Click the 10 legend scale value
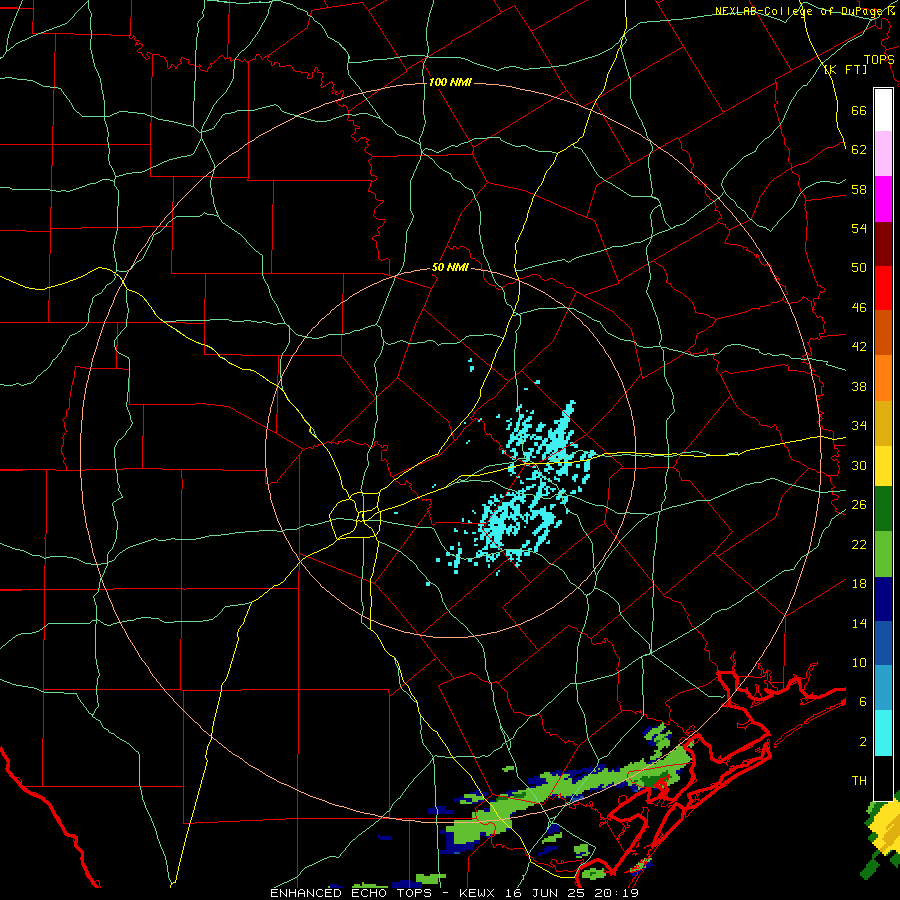 point(859,662)
